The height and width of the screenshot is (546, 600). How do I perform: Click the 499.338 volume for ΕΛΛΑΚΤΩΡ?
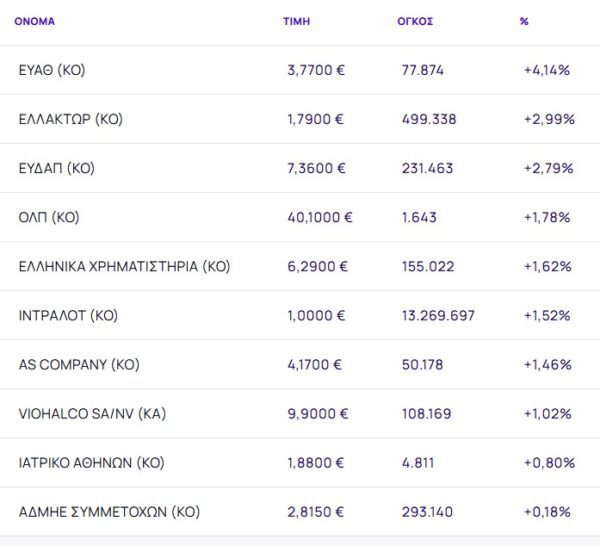pyautogui.click(x=428, y=119)
